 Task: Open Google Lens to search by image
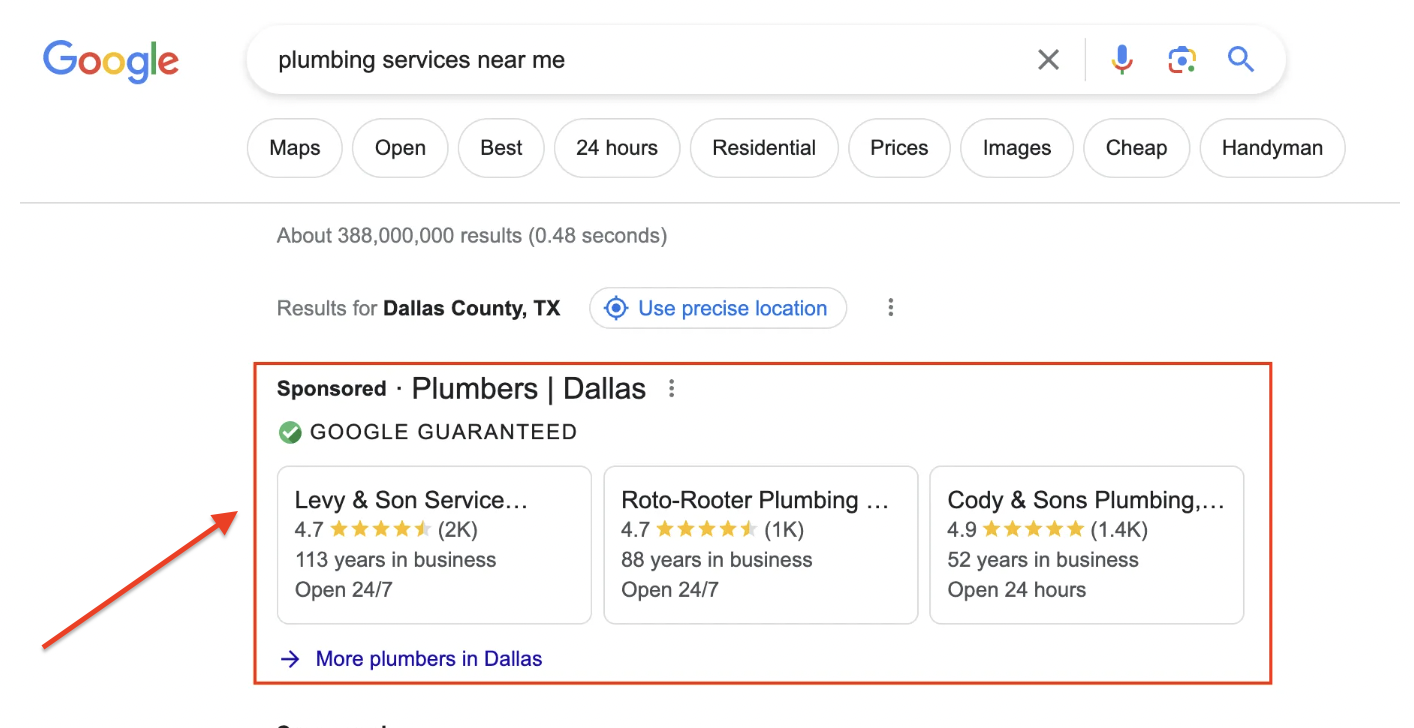point(1182,59)
